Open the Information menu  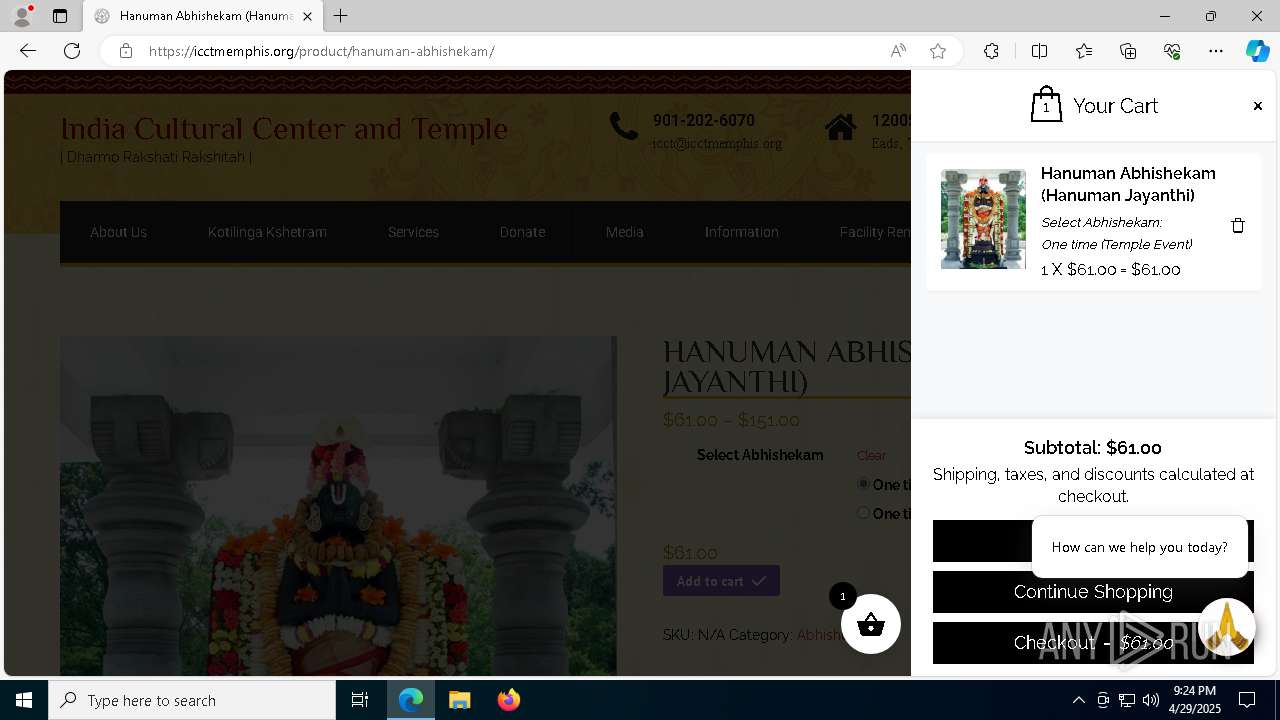pyautogui.click(x=741, y=232)
